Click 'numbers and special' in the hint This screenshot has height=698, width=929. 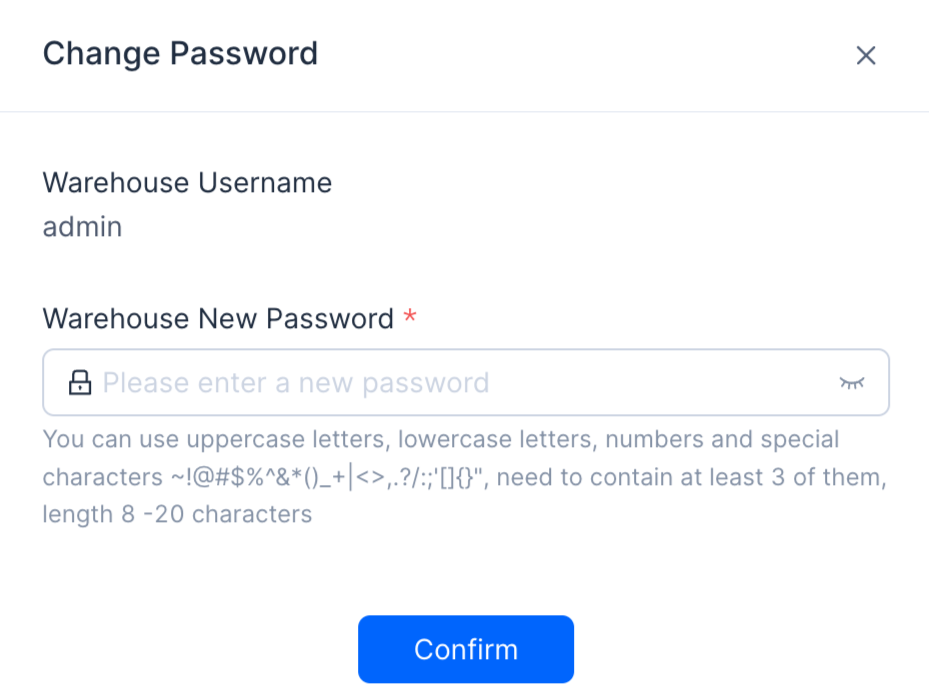722,440
